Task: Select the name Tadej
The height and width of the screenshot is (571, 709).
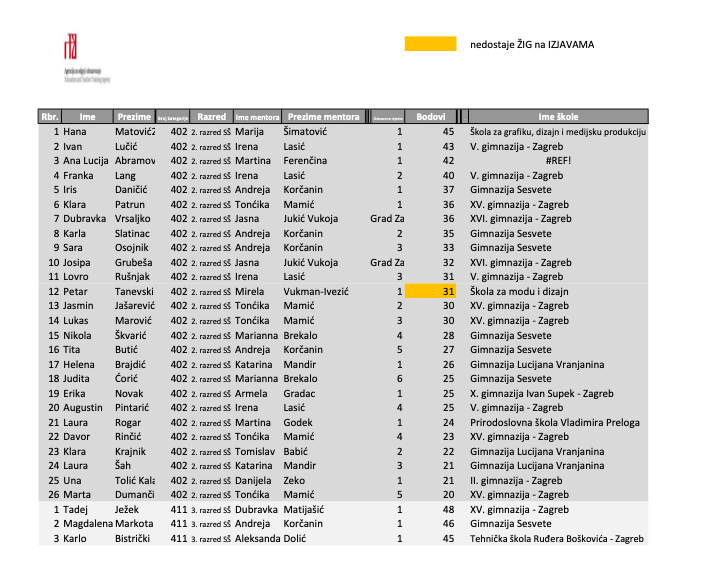Action: [x=76, y=510]
